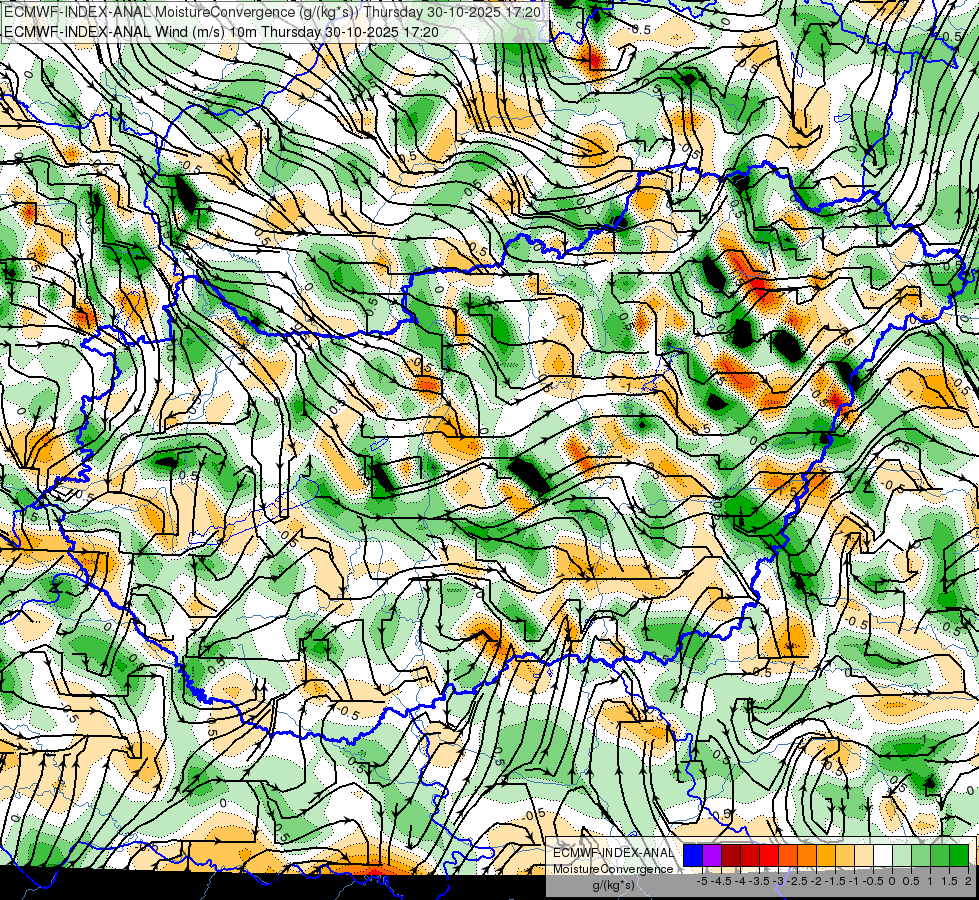Click the -3.5 value on the legend scale
This screenshot has height=900, width=979.
point(759,881)
